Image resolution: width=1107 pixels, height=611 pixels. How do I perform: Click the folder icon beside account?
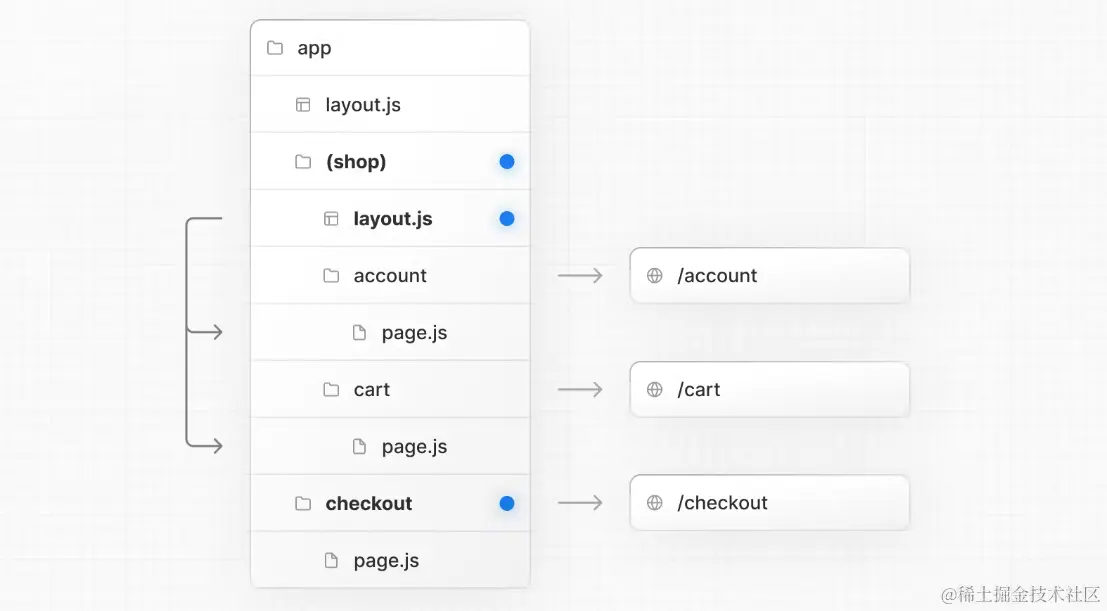tap(331, 276)
